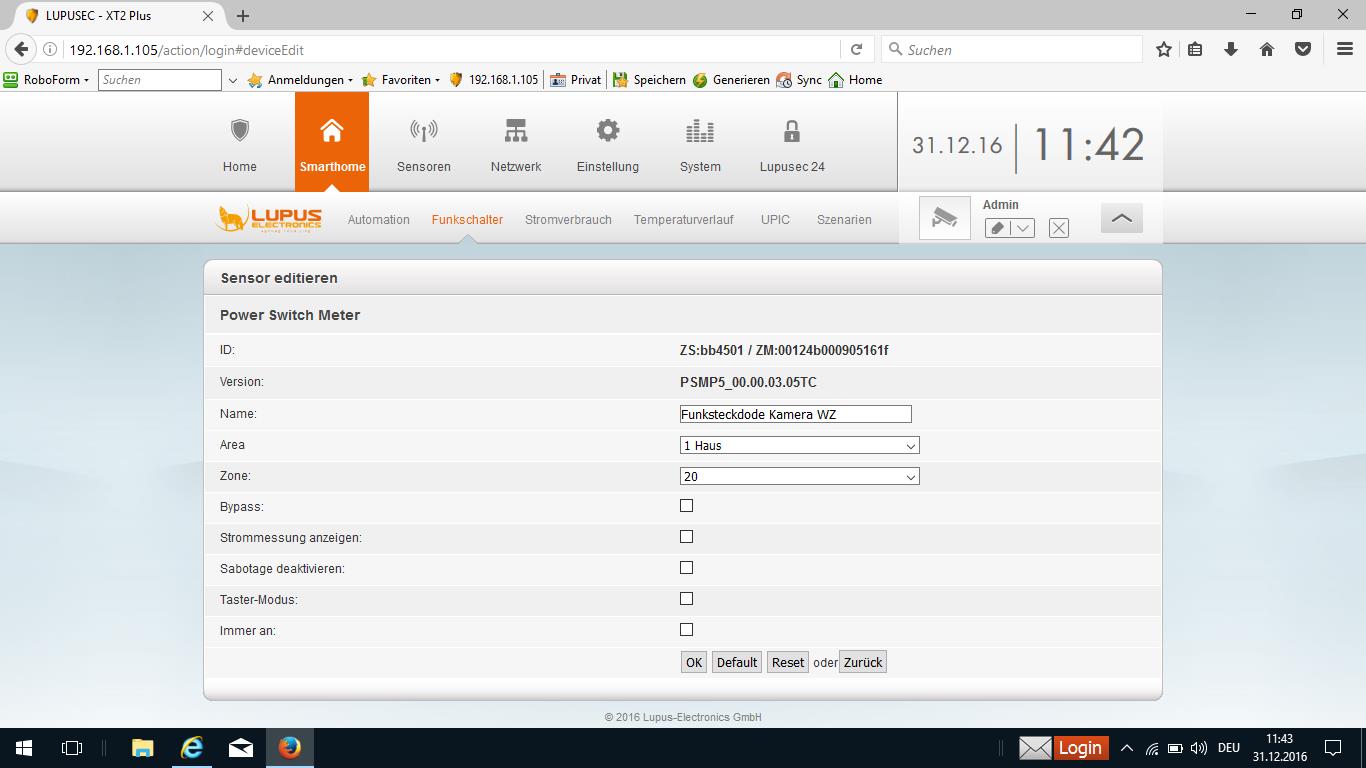Viewport: 1366px width, 768px height.
Task: Open the Home shield icon
Action: [239, 131]
